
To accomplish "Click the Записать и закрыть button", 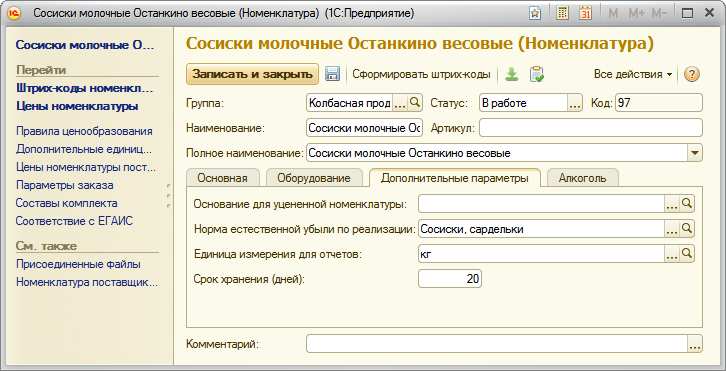I will click(x=252, y=74).
